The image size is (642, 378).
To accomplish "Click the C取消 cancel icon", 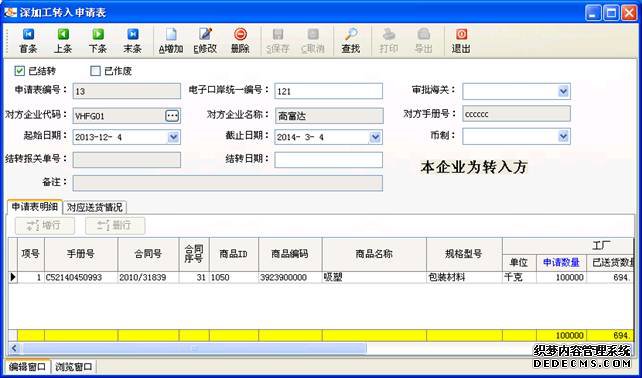I will click(x=313, y=41).
